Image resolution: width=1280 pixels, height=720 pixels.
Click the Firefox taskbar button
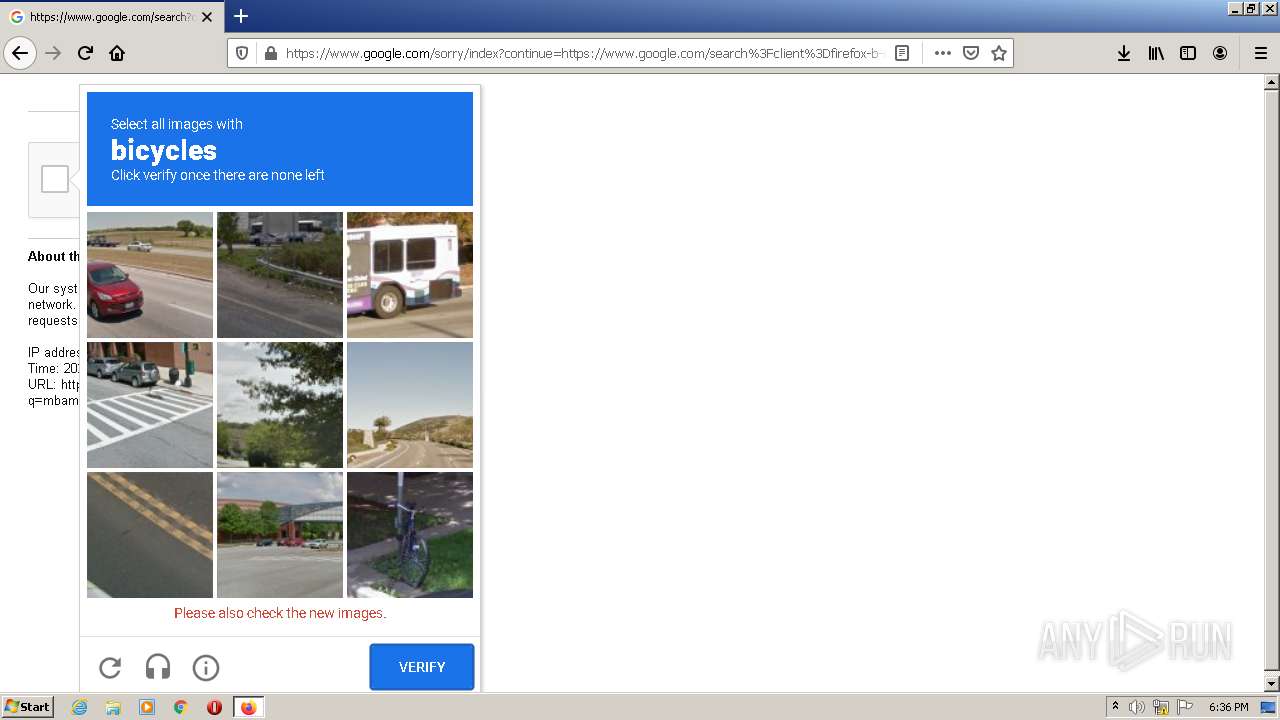(248, 707)
